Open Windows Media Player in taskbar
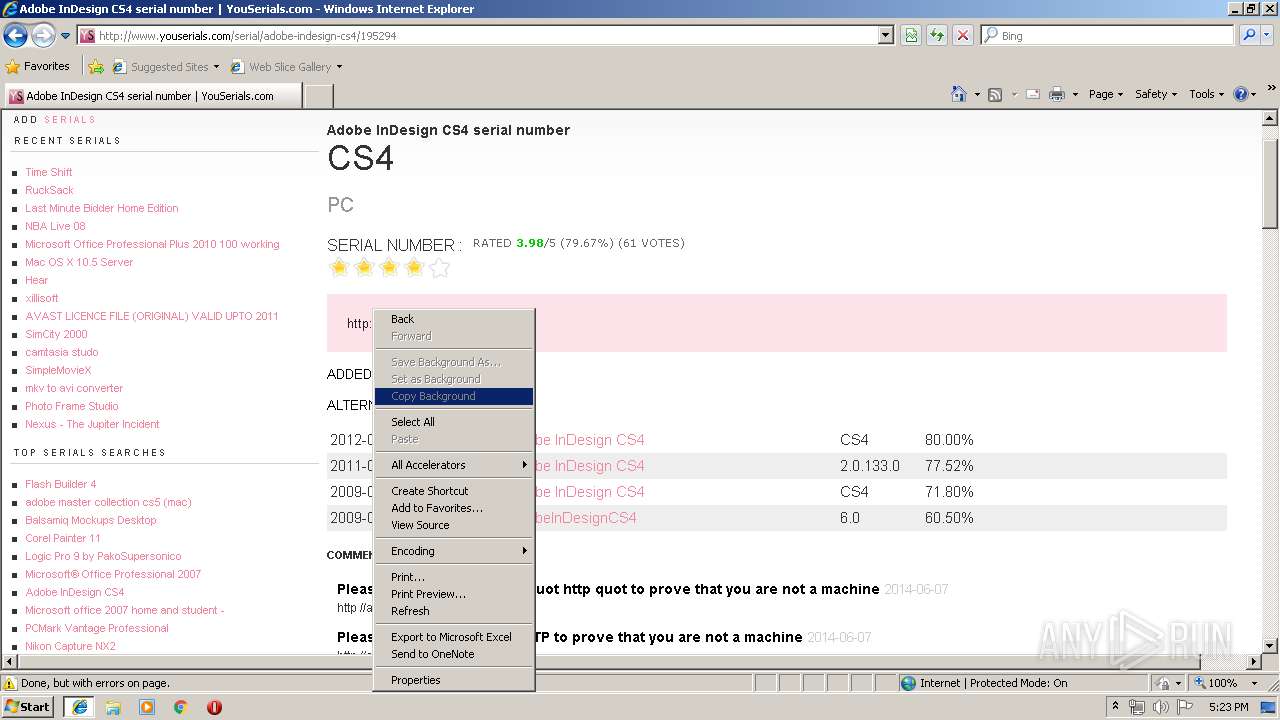 (147, 707)
